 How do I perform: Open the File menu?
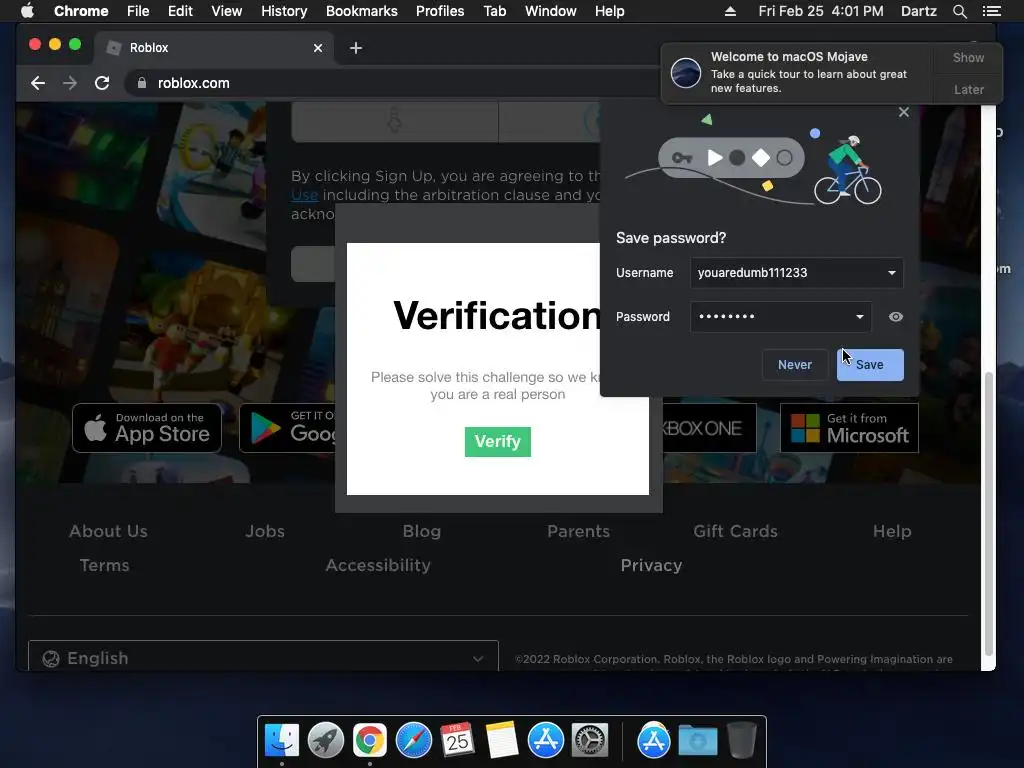click(138, 11)
